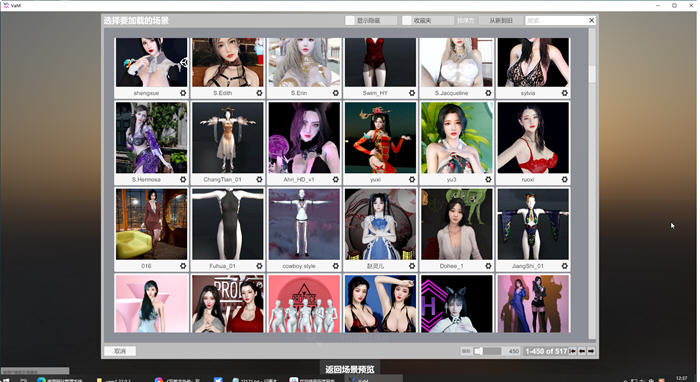700x382 pixels.
Task: Select the ChangTian_01 scene thumbnail
Action: tap(228, 137)
